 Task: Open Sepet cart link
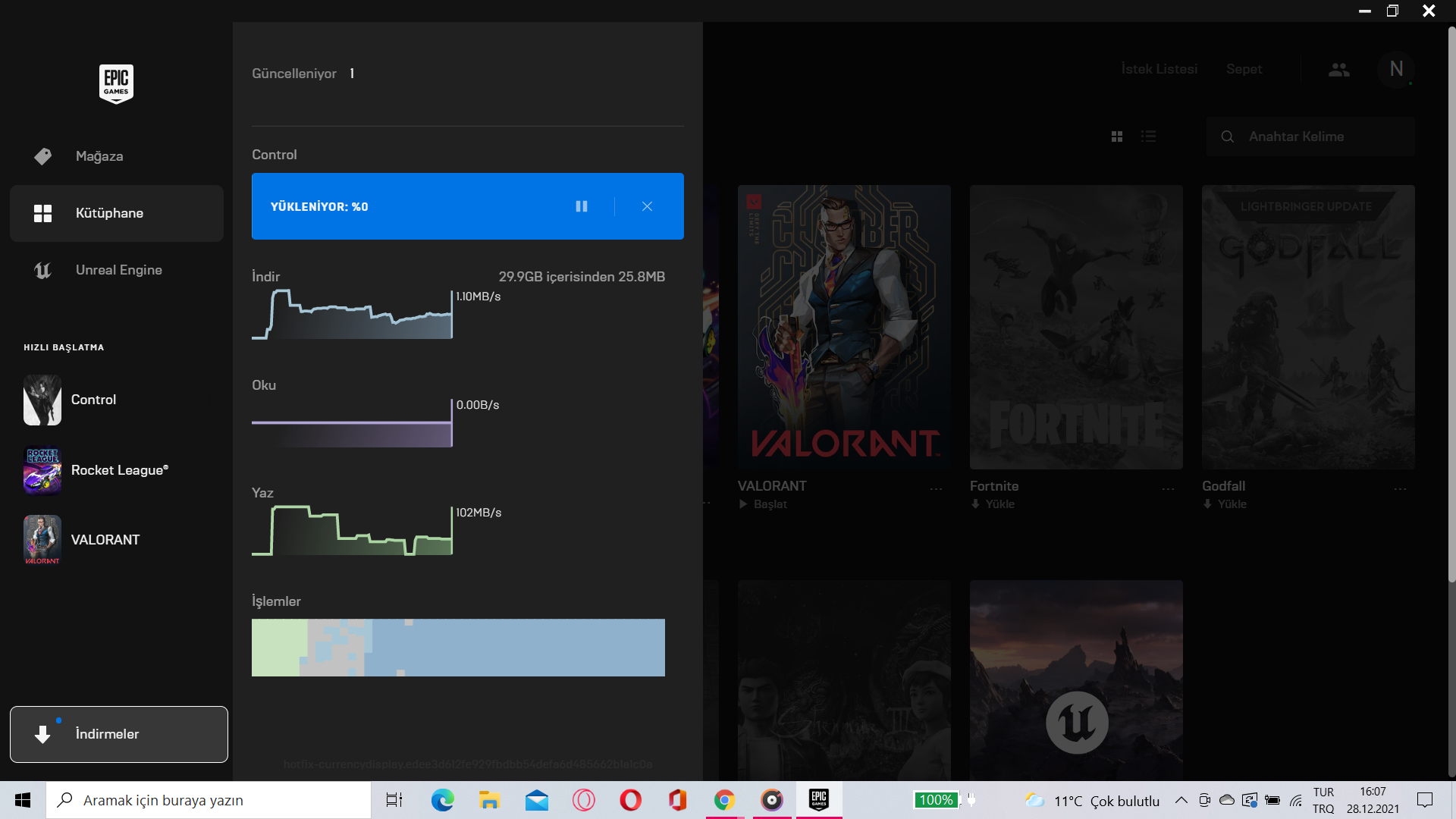(1244, 69)
